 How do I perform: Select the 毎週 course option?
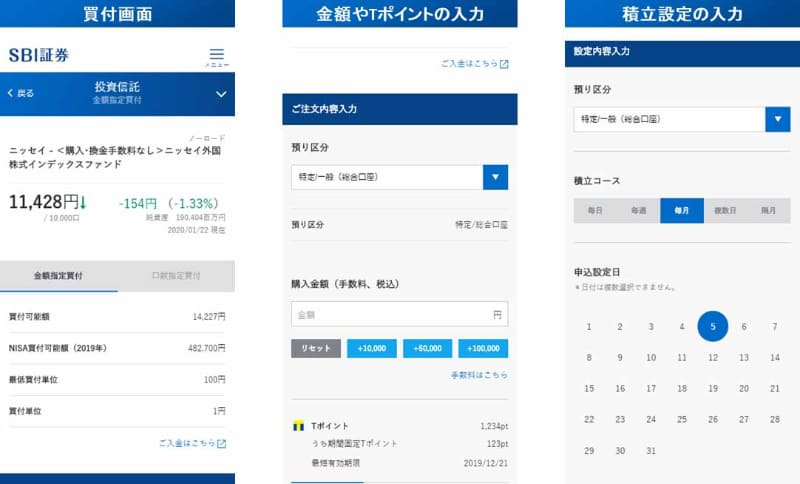coord(639,211)
